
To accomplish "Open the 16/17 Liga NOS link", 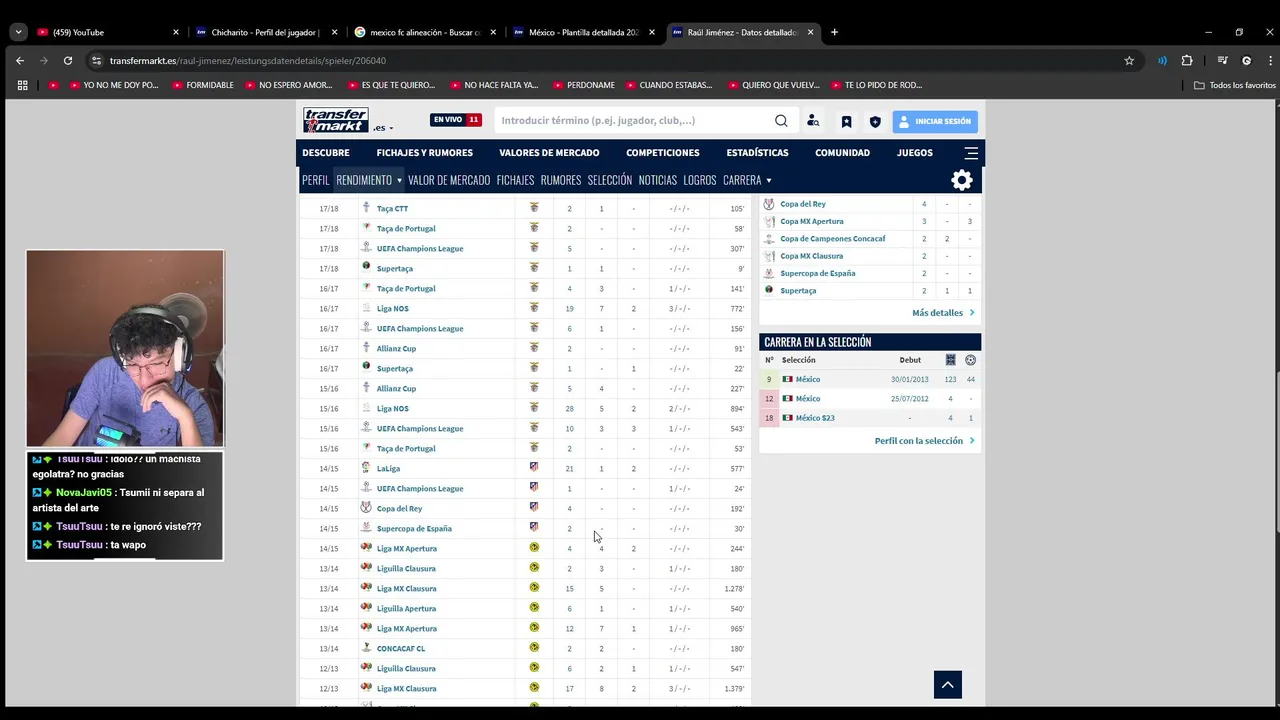I will (393, 308).
